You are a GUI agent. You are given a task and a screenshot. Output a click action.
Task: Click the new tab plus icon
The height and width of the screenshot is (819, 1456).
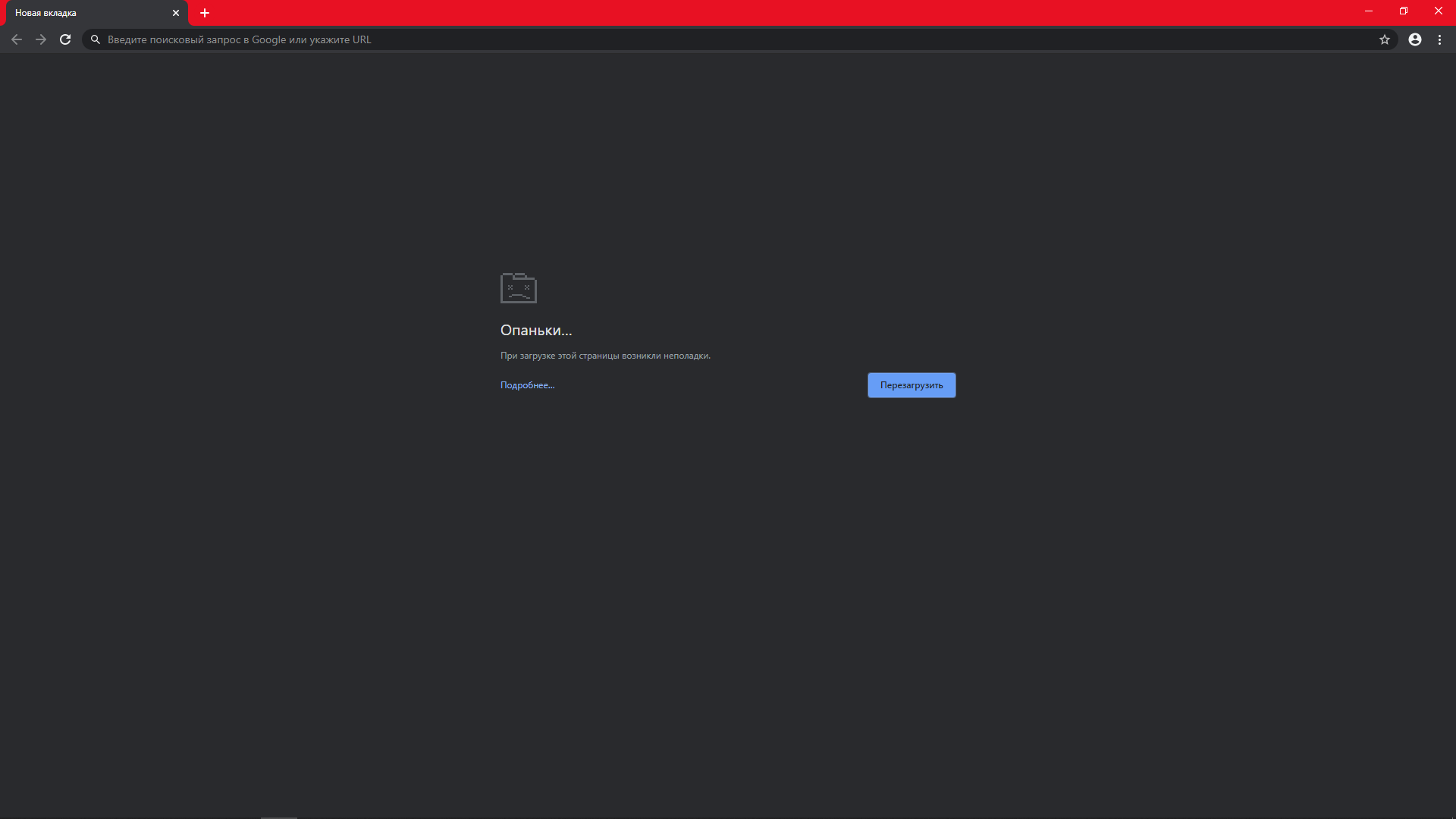204,12
